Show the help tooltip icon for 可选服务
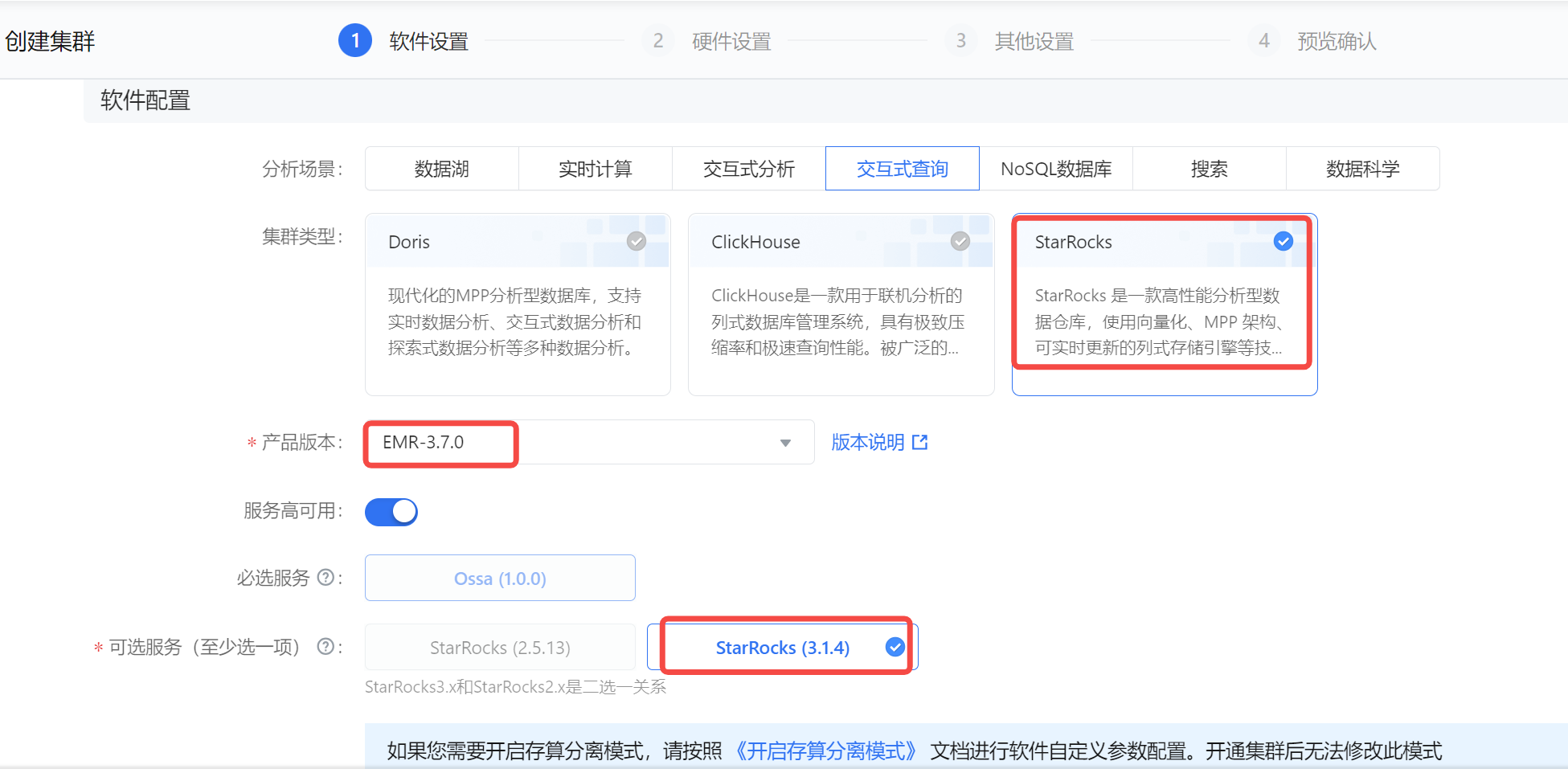Viewport: 1568px width, 773px height. point(325,647)
